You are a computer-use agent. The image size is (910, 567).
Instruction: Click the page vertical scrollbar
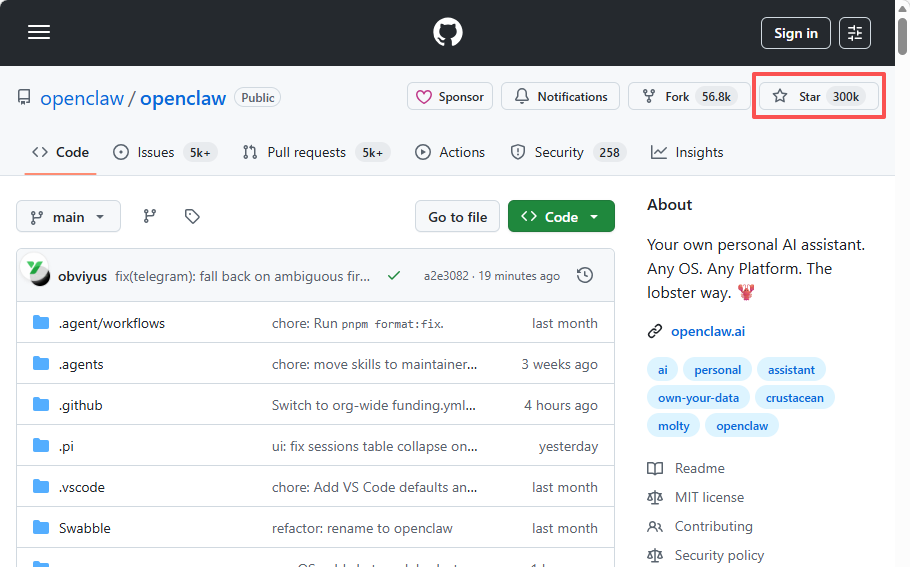(902, 300)
